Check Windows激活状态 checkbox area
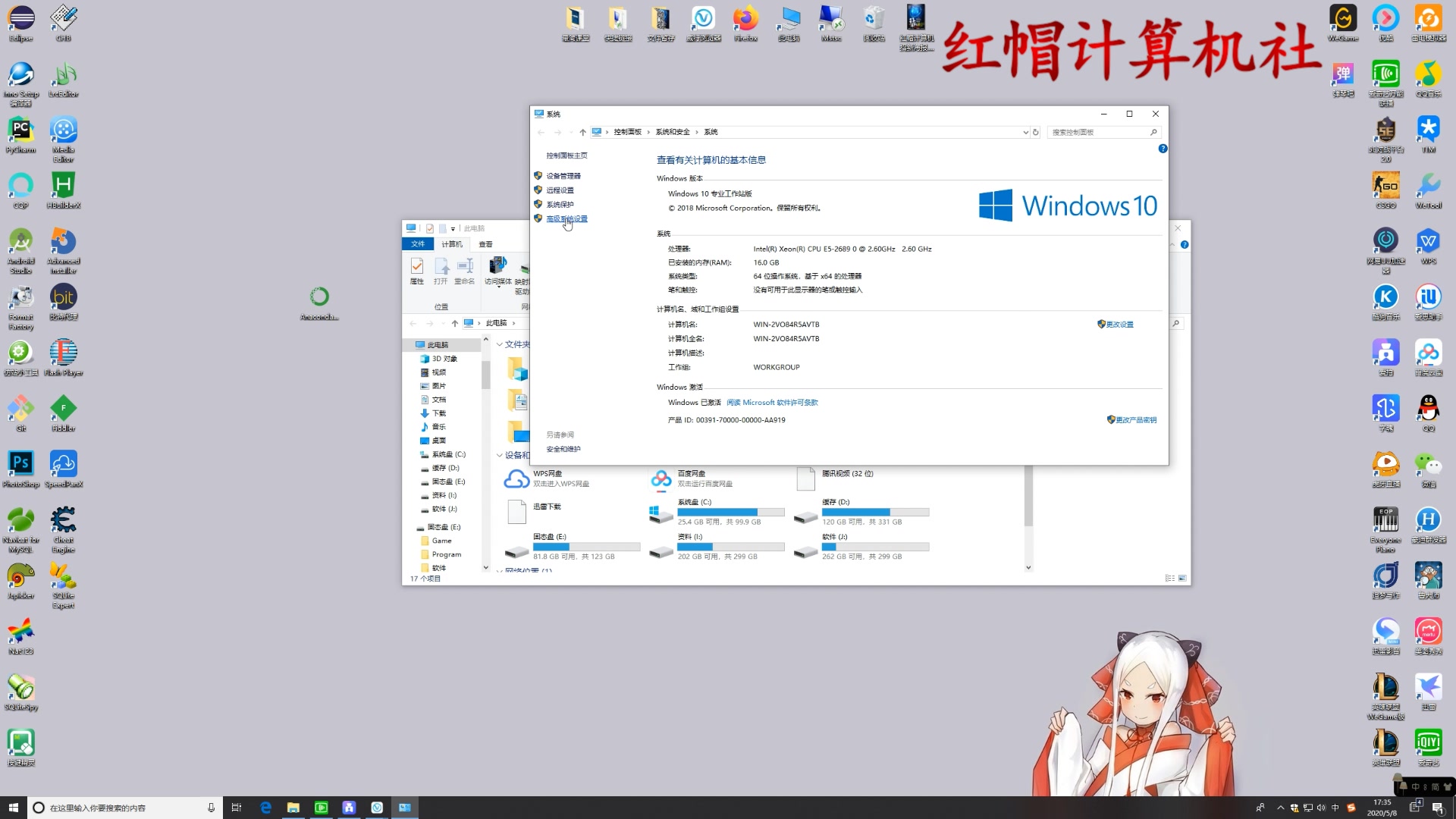The height and width of the screenshot is (819, 1456). click(x=693, y=402)
